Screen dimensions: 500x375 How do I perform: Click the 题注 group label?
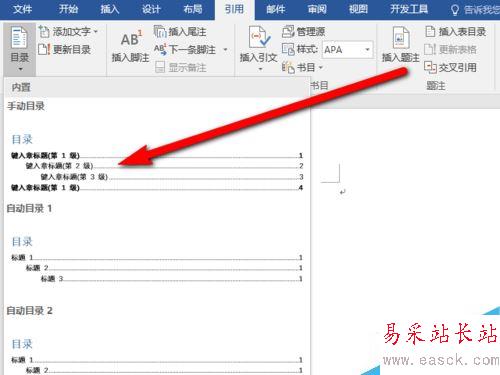coord(436,86)
